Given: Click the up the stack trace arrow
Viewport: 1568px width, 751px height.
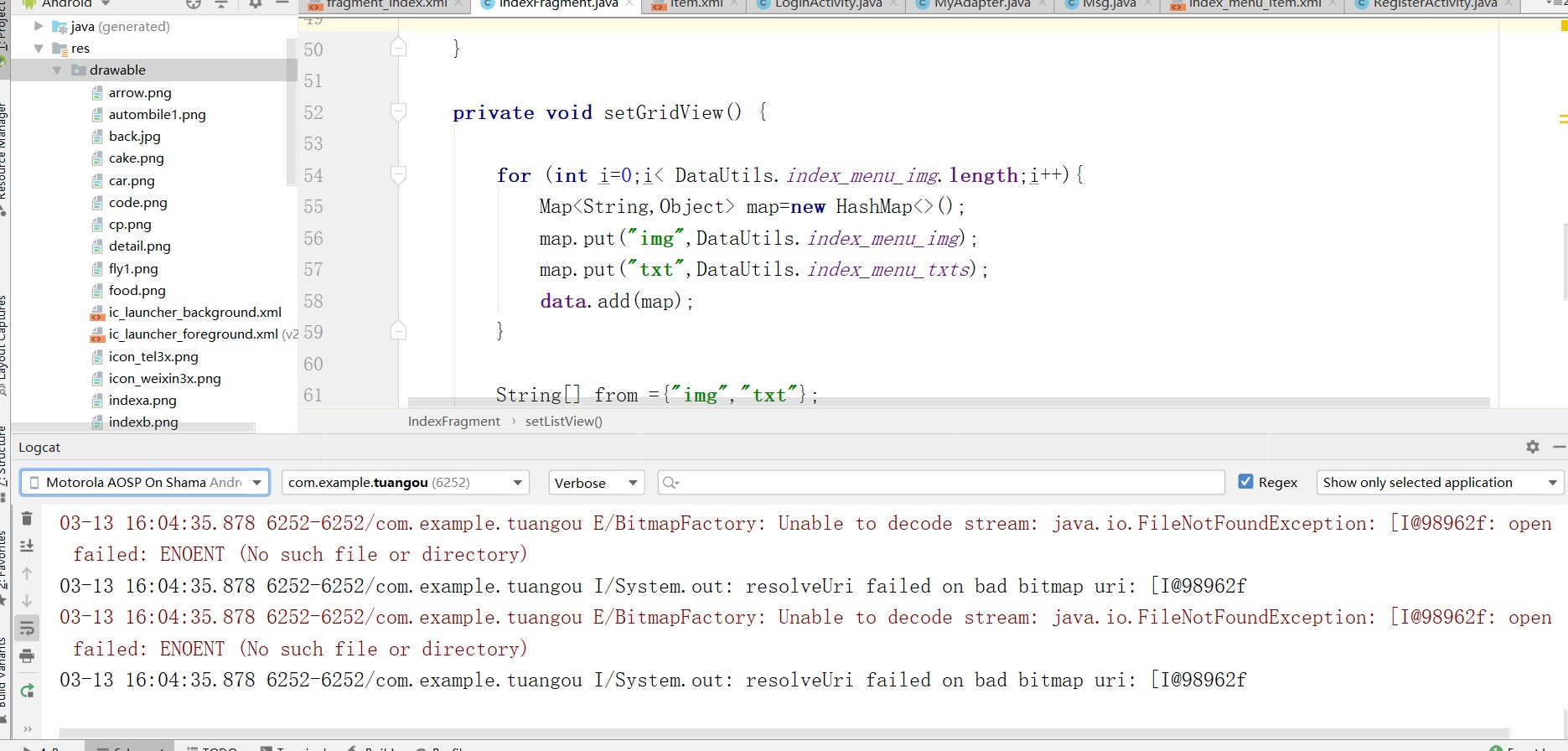Looking at the screenshot, I should [27, 573].
